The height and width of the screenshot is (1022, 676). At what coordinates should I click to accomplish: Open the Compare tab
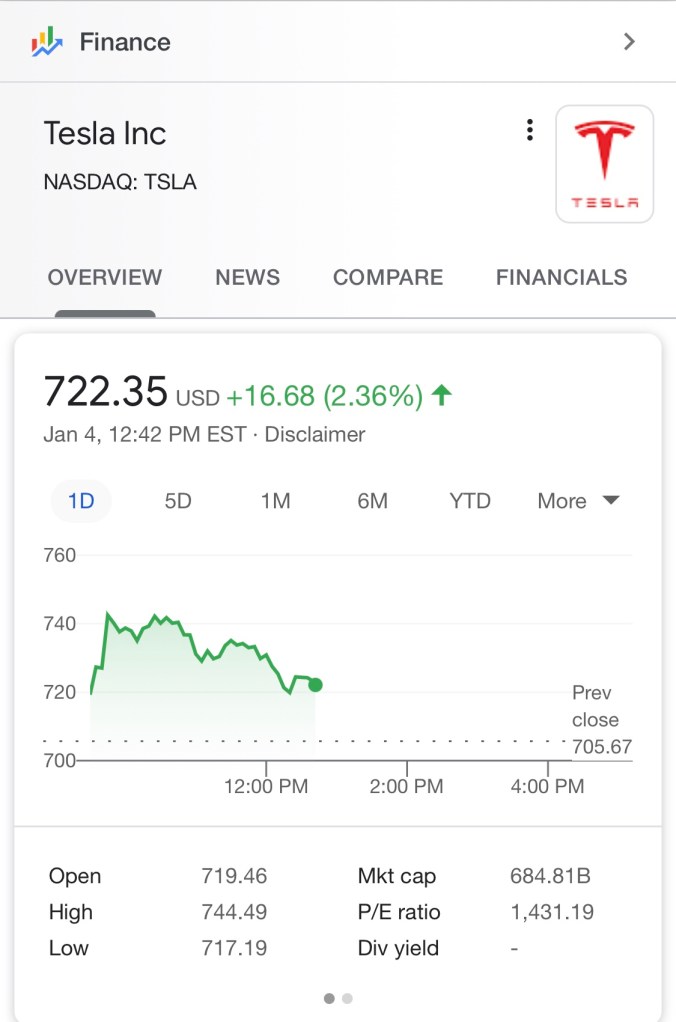tap(388, 278)
